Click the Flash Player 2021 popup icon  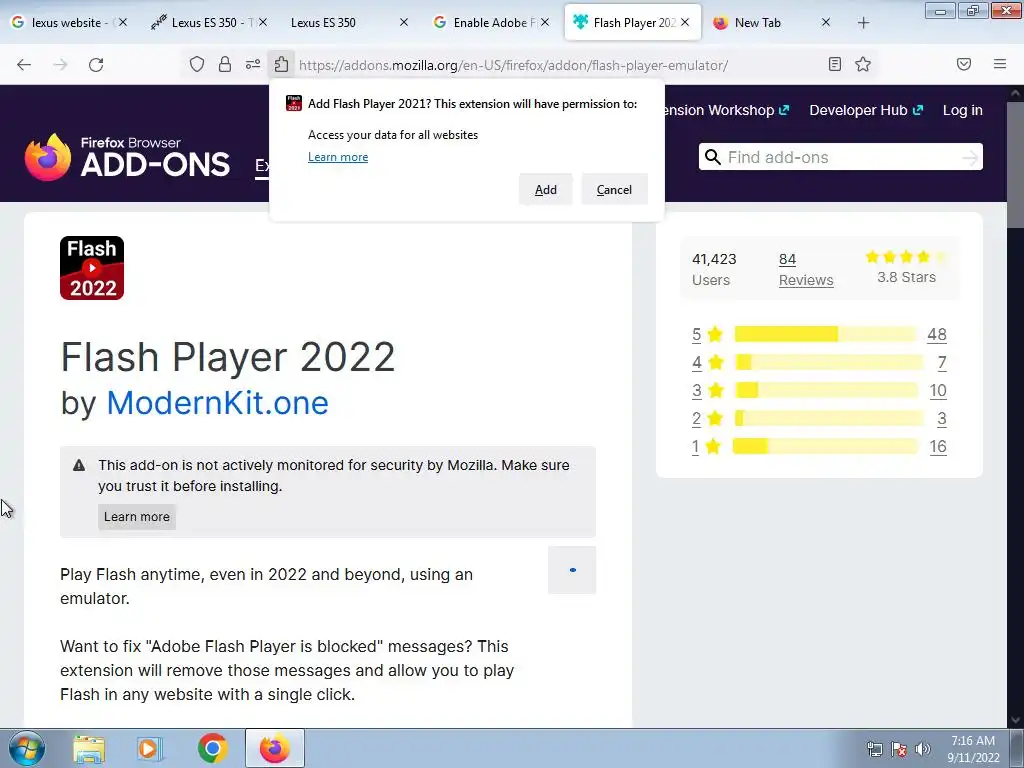[294, 103]
